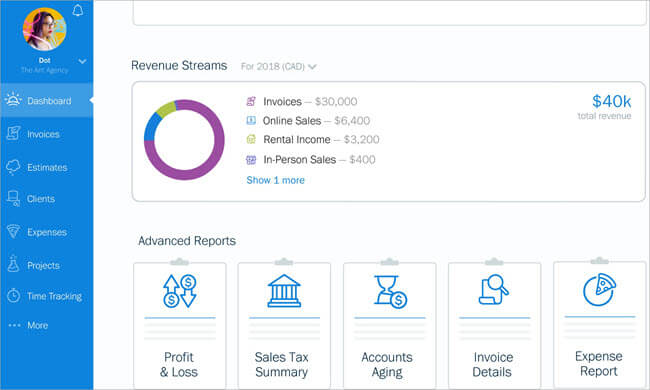Click the three dots More icon

coord(15,325)
